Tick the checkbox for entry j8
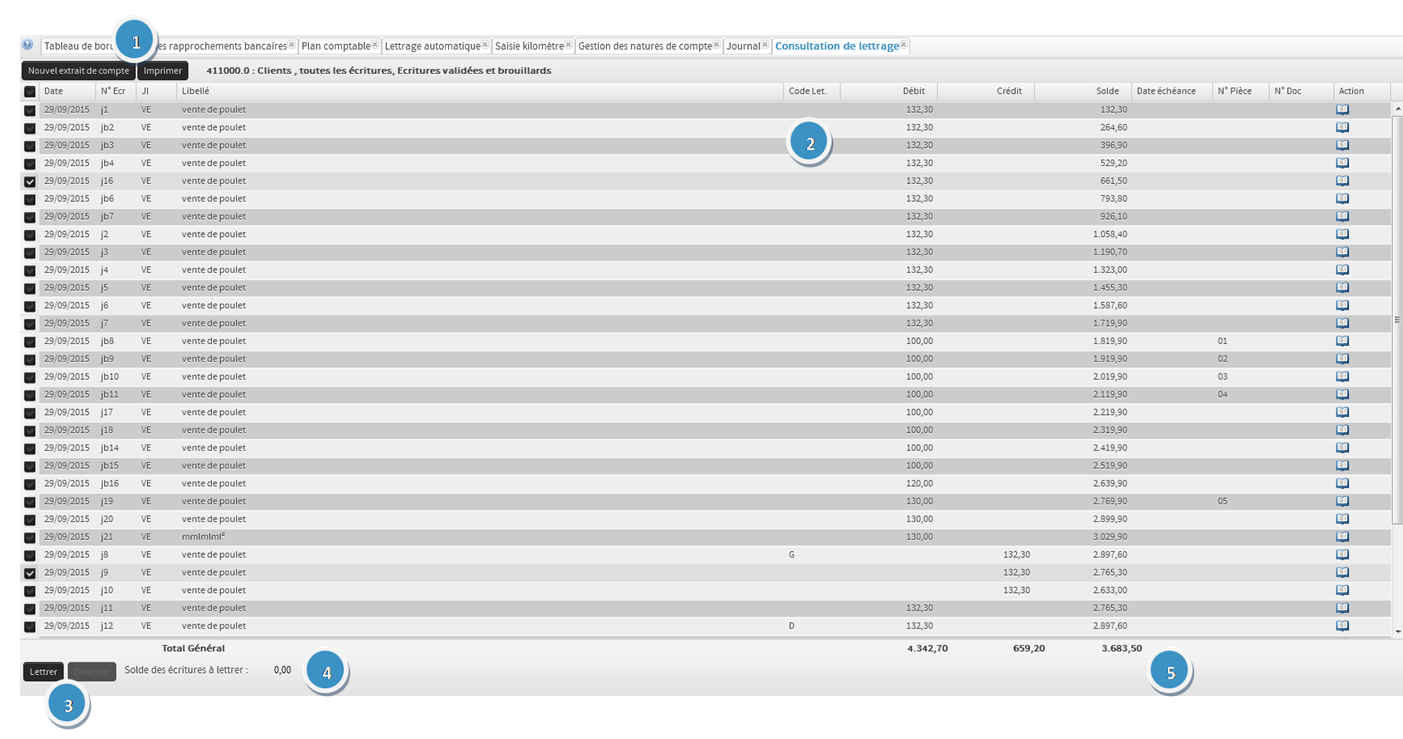The image size is (1403, 739). point(30,555)
